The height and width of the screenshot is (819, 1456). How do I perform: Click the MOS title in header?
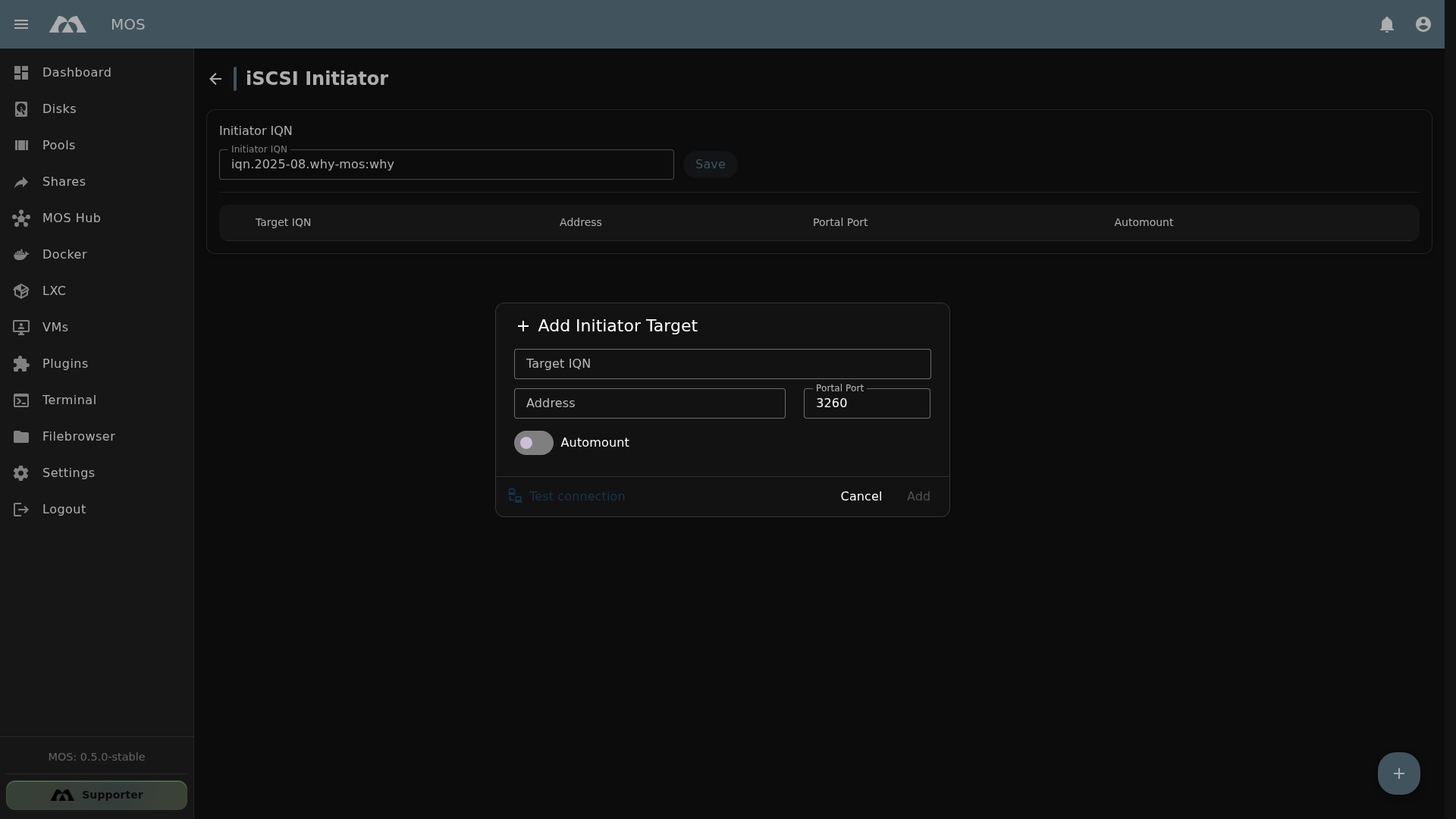[128, 24]
